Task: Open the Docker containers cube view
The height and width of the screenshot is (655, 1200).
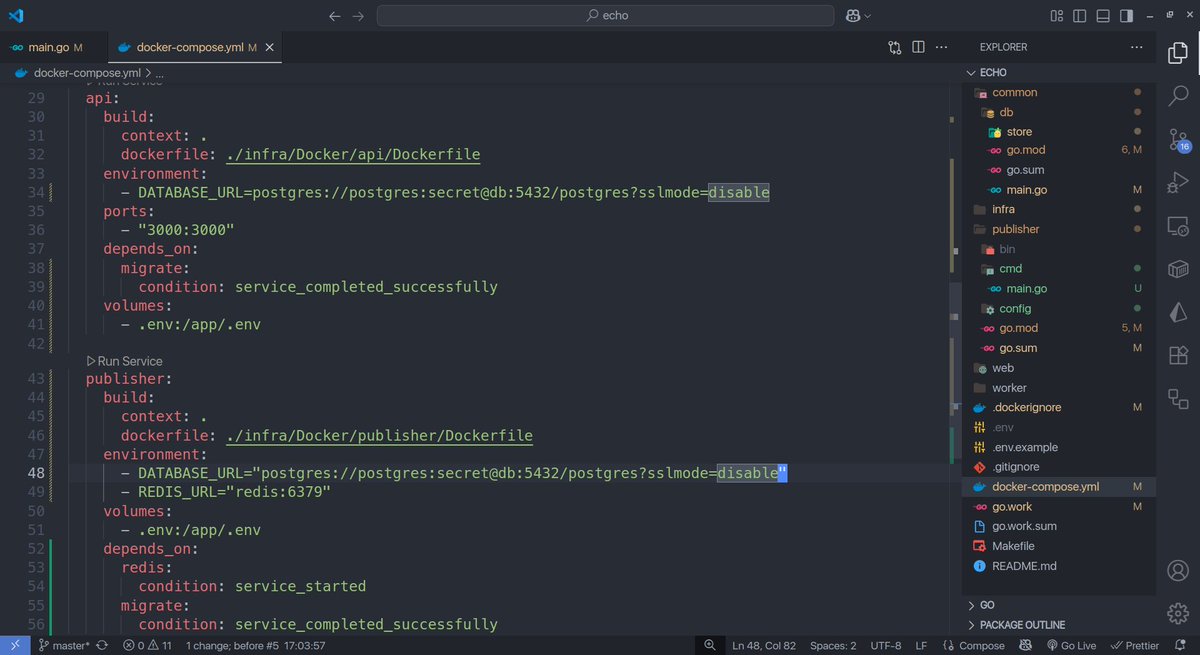Action: 1177,270
